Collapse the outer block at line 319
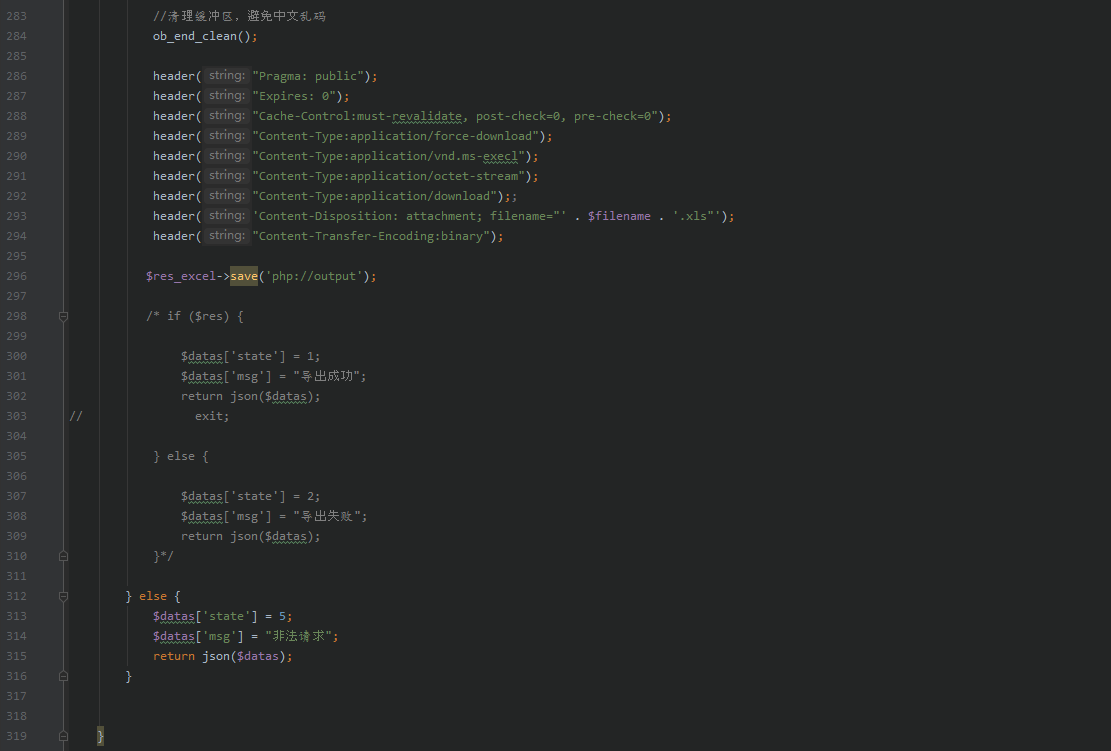 pyautogui.click(x=63, y=735)
